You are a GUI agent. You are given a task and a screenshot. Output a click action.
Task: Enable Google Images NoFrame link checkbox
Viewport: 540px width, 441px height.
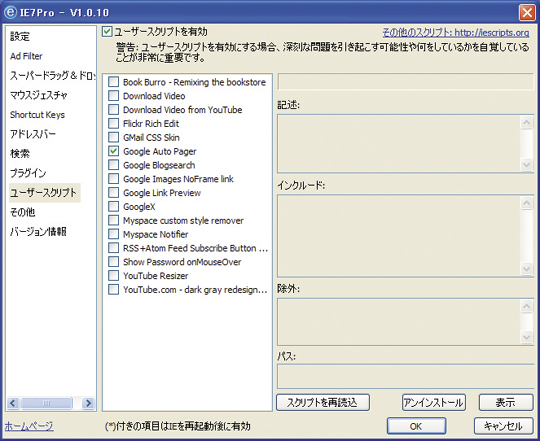(113, 179)
